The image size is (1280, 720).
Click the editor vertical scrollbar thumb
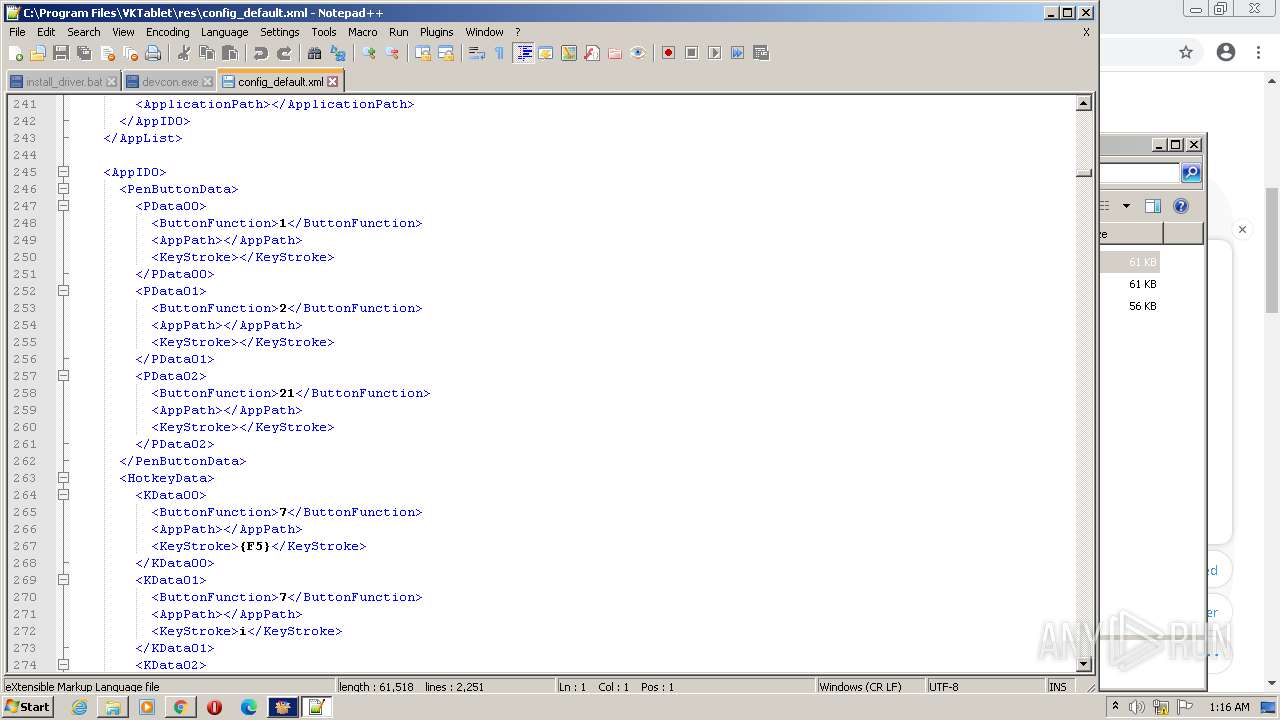point(1083,172)
